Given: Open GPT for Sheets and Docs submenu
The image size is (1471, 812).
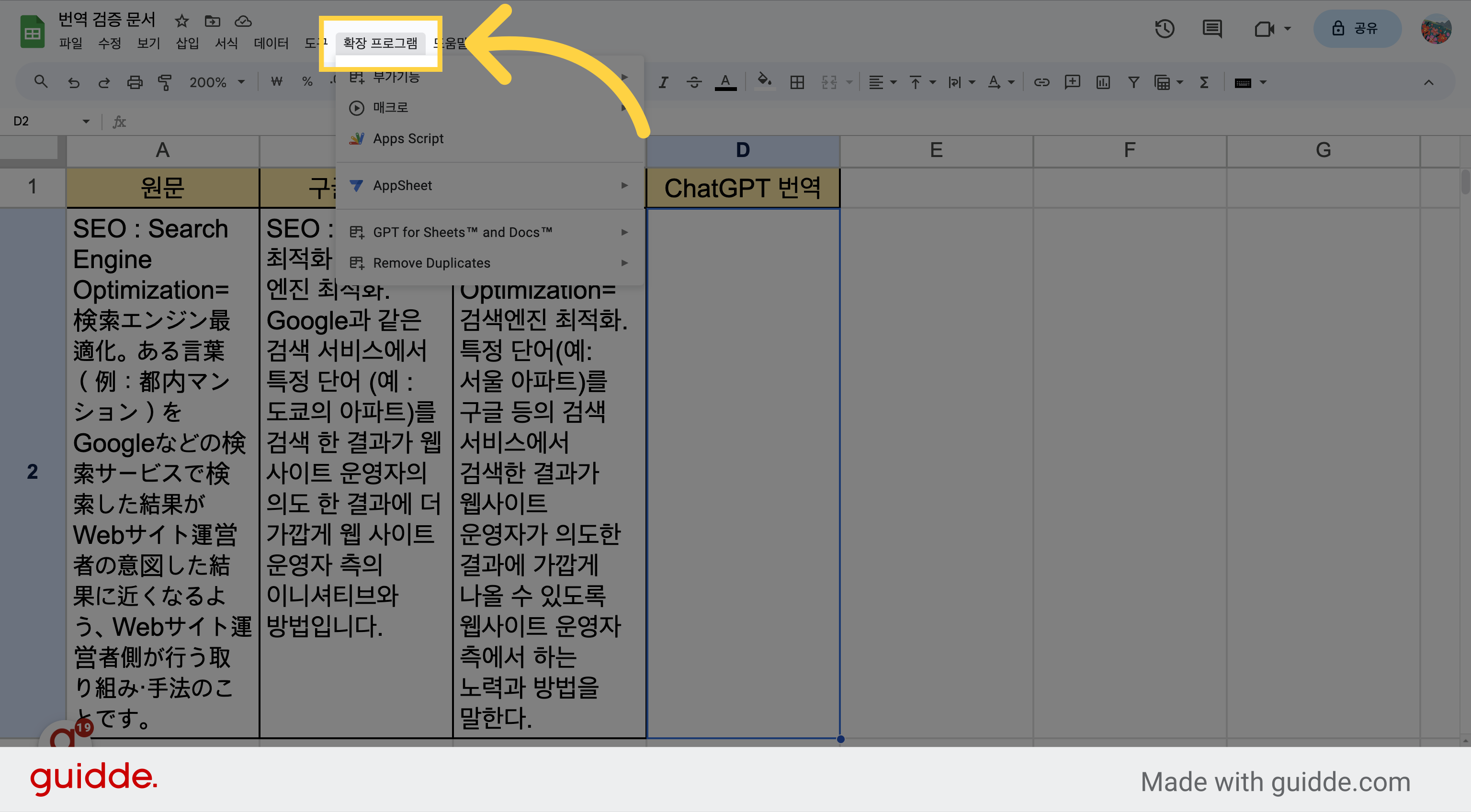Looking at the screenshot, I should click(490, 232).
